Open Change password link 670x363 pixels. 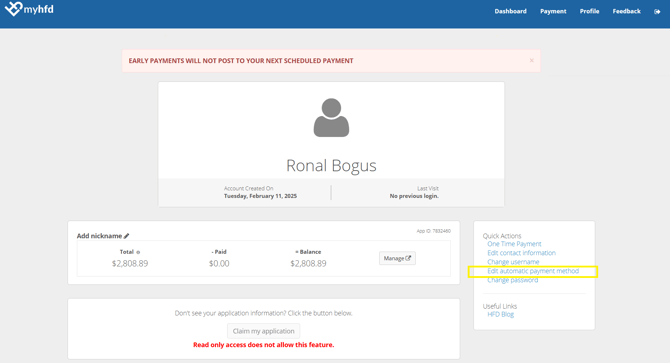[512, 280]
